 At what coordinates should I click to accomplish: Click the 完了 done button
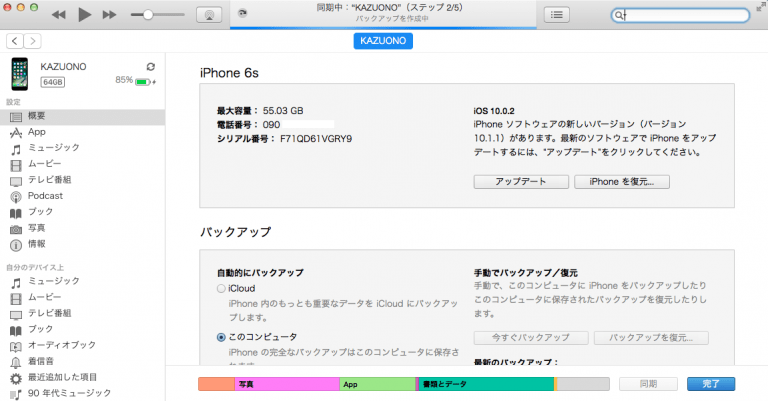[711, 384]
